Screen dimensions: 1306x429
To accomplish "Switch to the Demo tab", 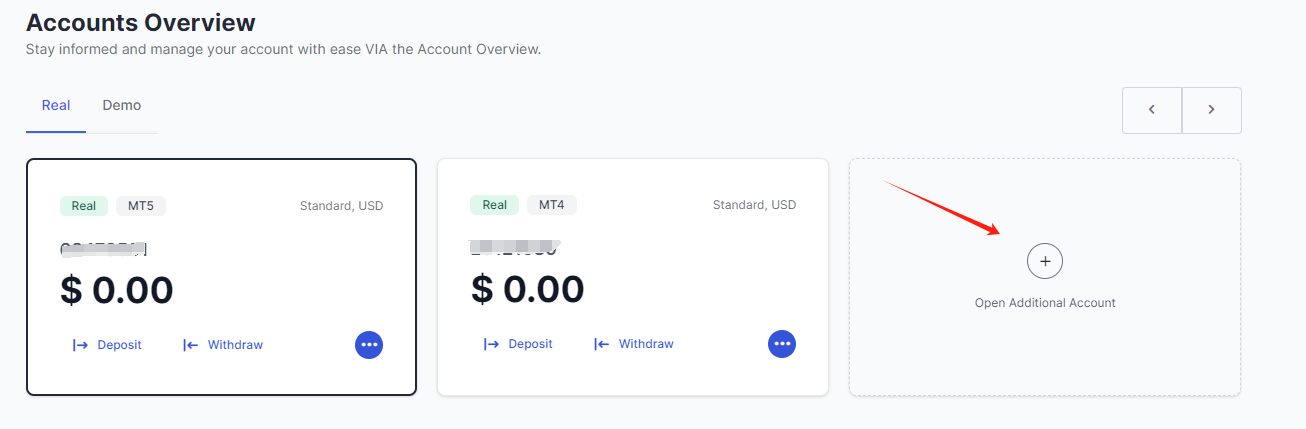I will coord(122,105).
